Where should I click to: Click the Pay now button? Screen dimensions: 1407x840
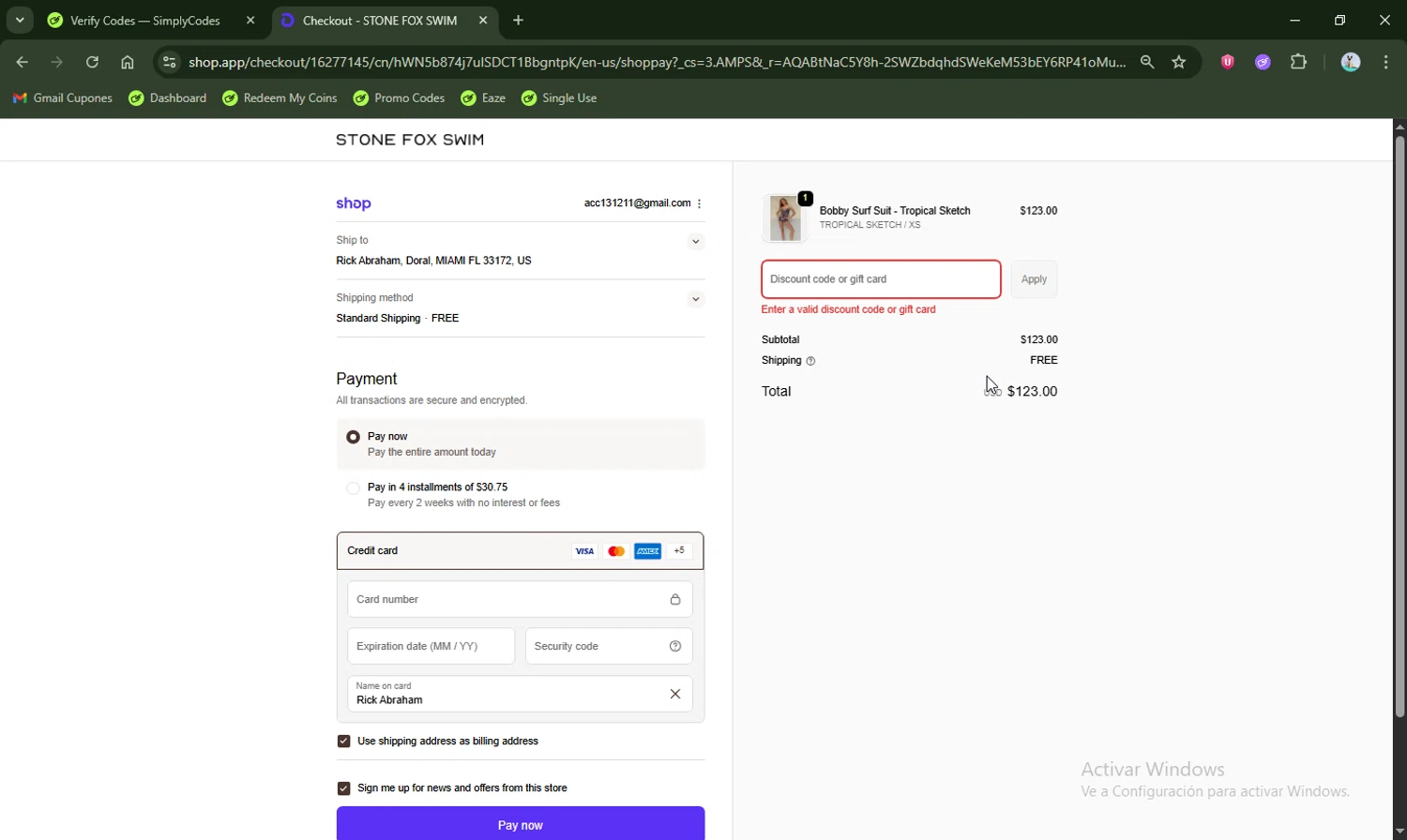point(521,823)
